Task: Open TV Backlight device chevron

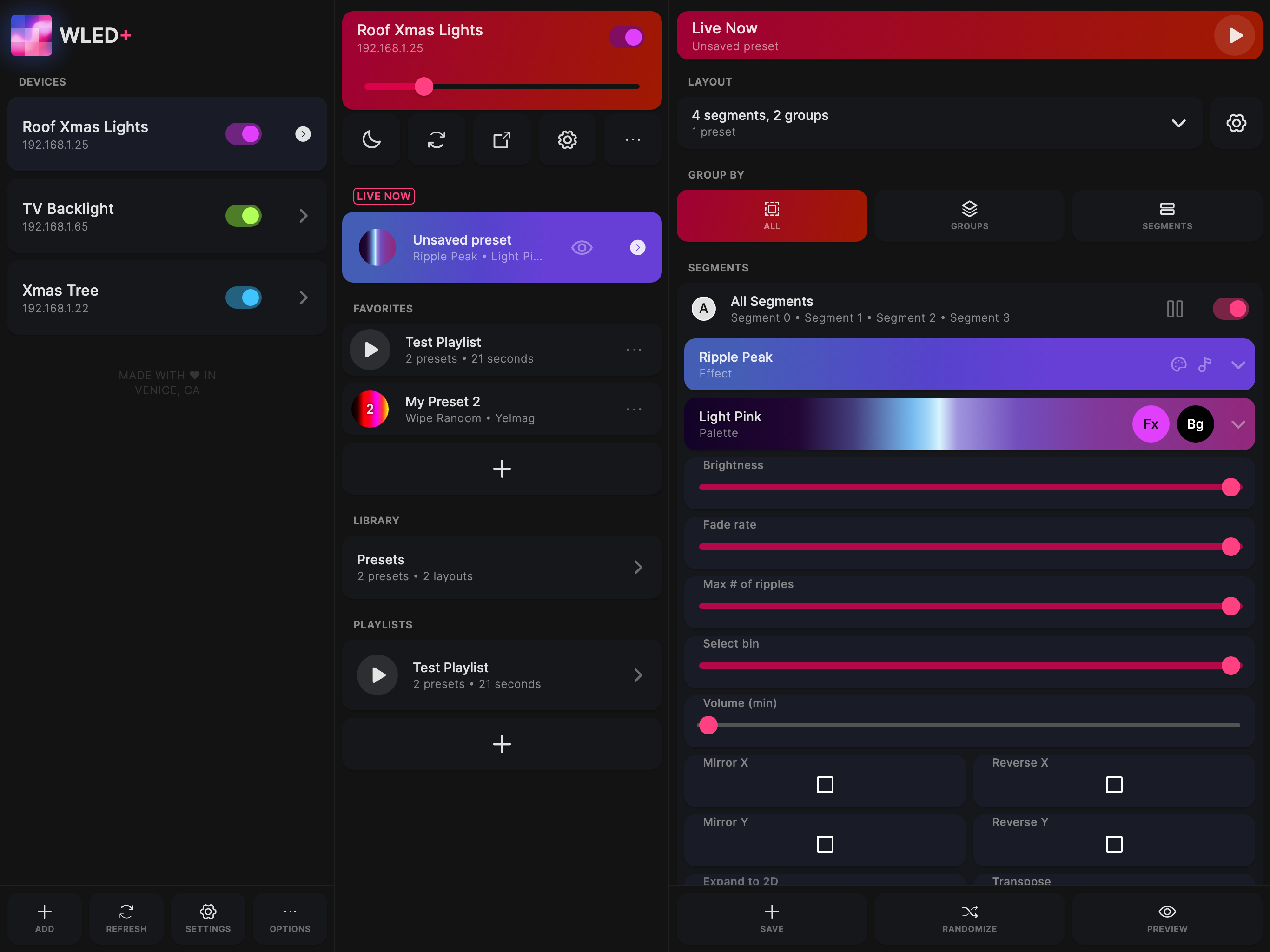Action: coord(303,216)
